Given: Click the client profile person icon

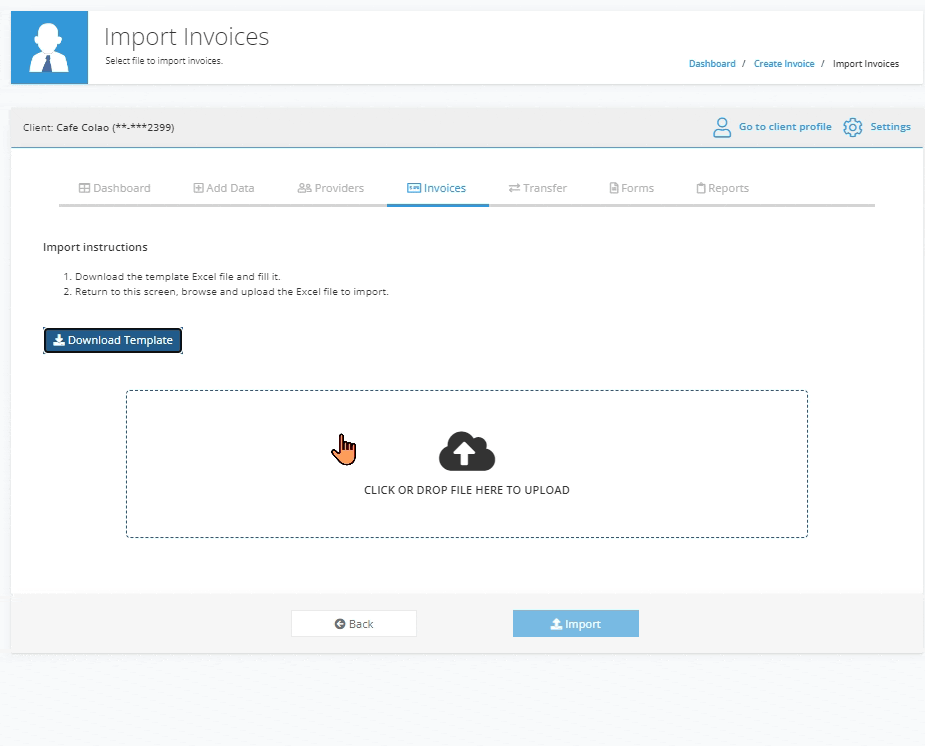Looking at the screenshot, I should pos(722,127).
